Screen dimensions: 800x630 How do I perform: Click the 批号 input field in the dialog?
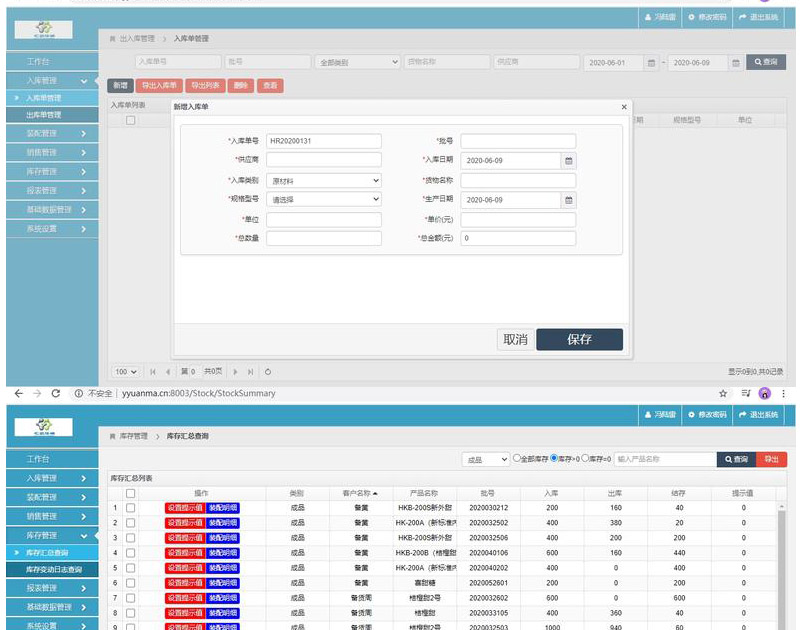[x=518, y=141]
